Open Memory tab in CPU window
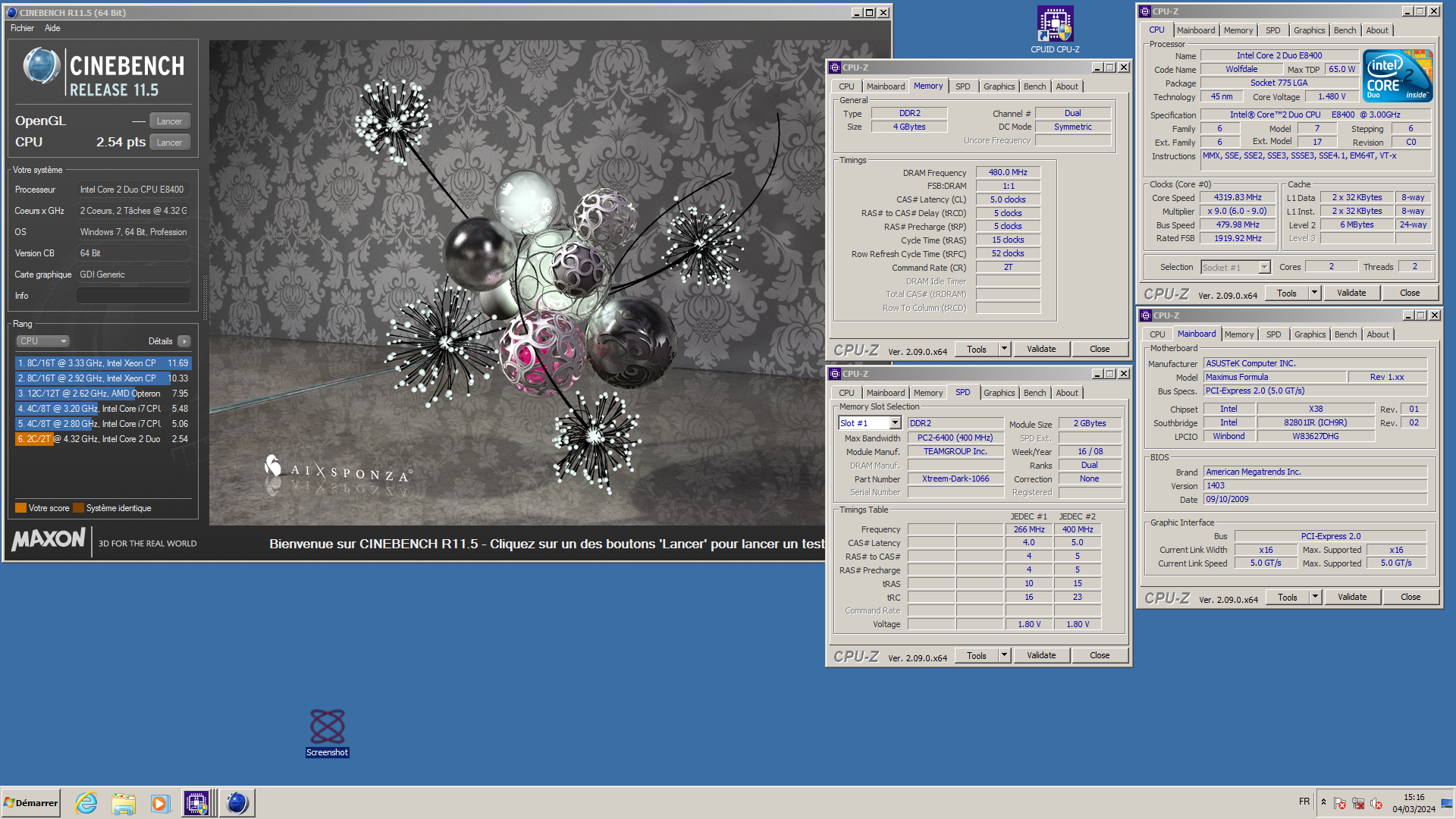 click(1238, 30)
